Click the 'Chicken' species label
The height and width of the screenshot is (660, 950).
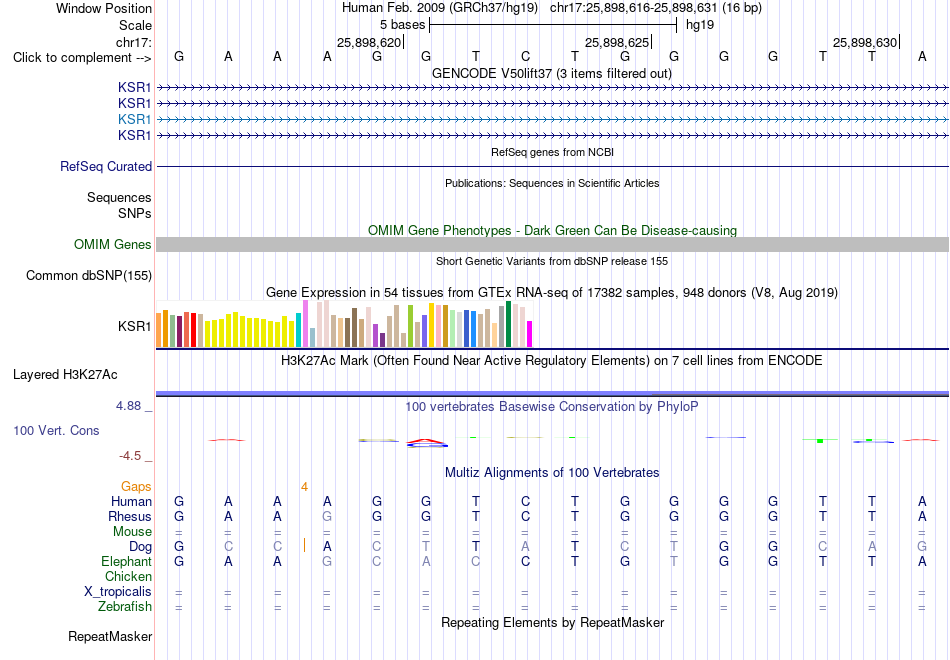pyautogui.click(x=128, y=576)
